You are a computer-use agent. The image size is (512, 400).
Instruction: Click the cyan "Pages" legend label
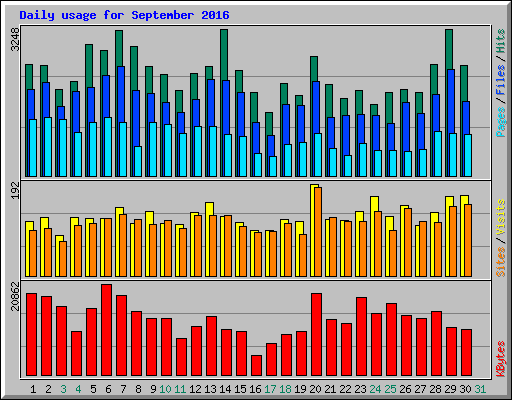[x=500, y=122]
